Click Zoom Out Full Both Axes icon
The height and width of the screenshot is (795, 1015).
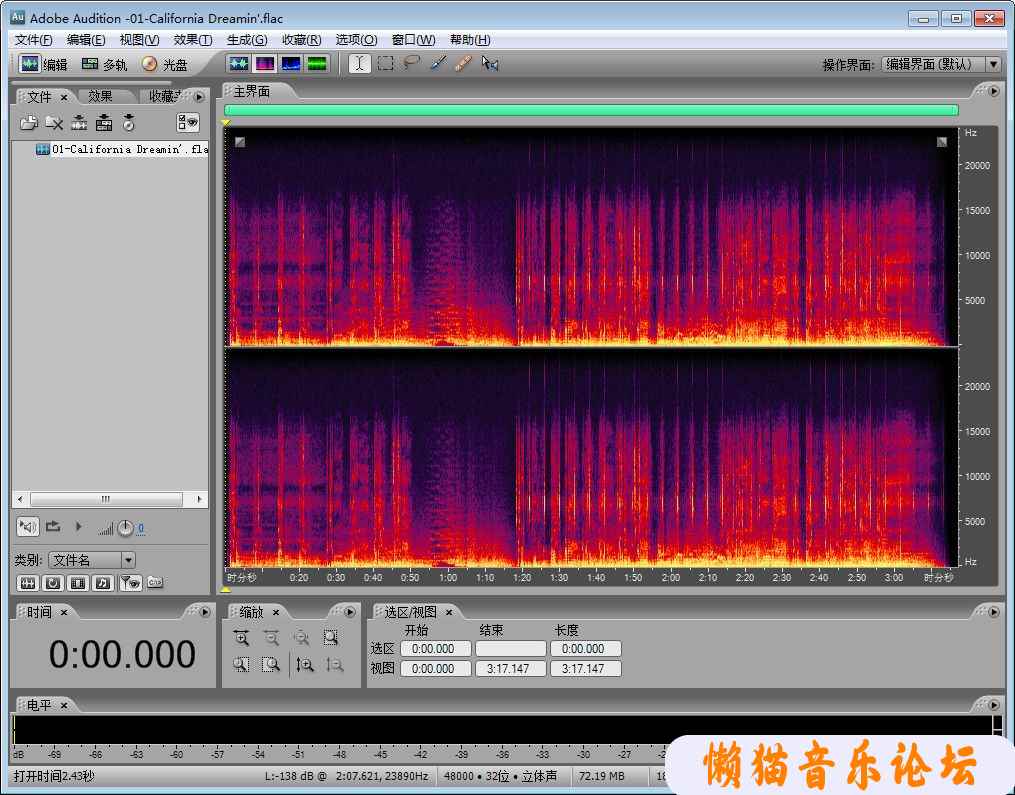pos(301,638)
